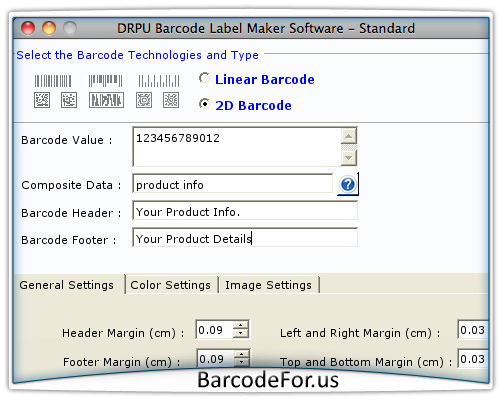
Task: Minimize the window with the yellow button
Action: pyautogui.click(x=49, y=28)
